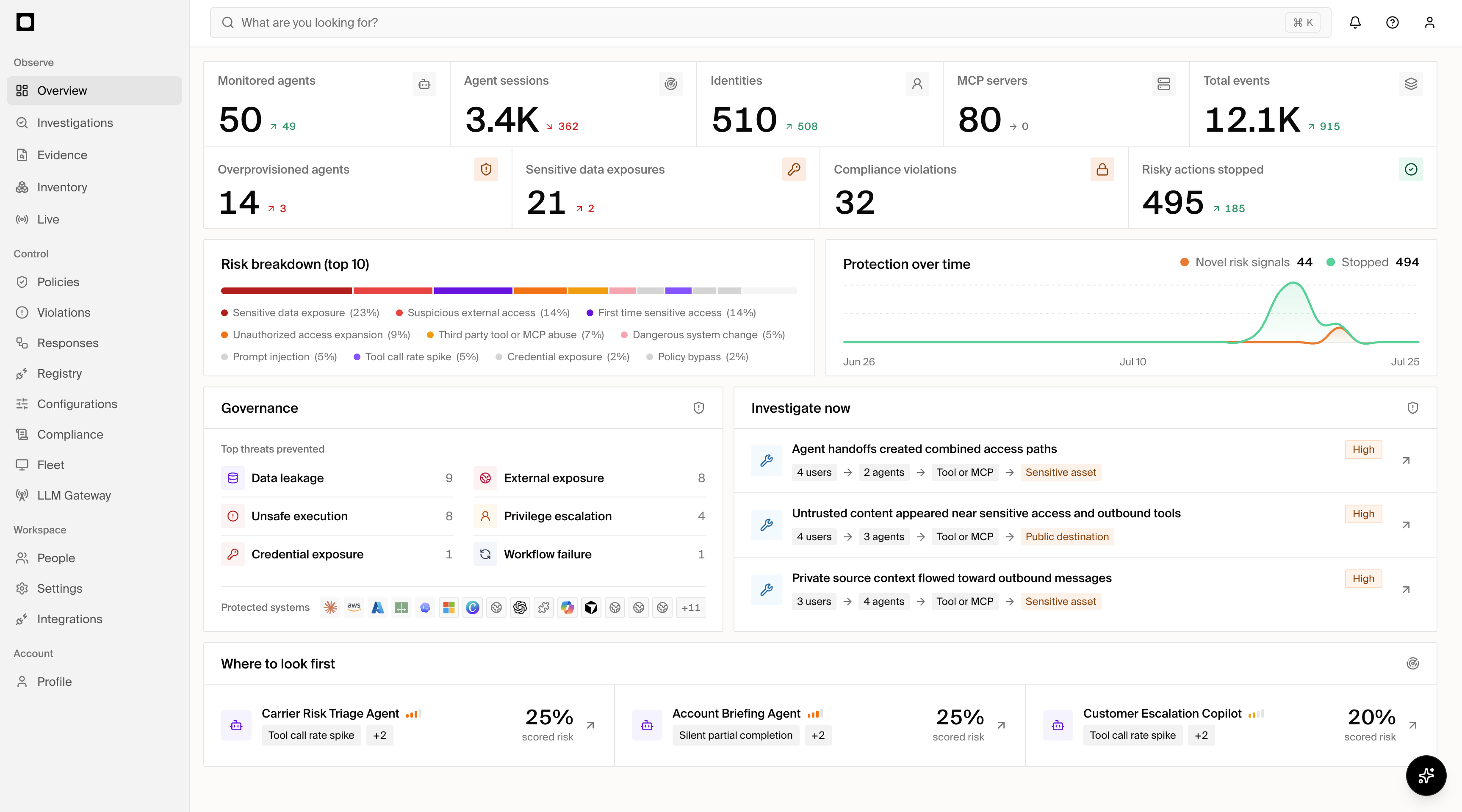Image resolution: width=1462 pixels, height=812 pixels.
Task: Click the Privilege escalation threat row
Action: 589,516
